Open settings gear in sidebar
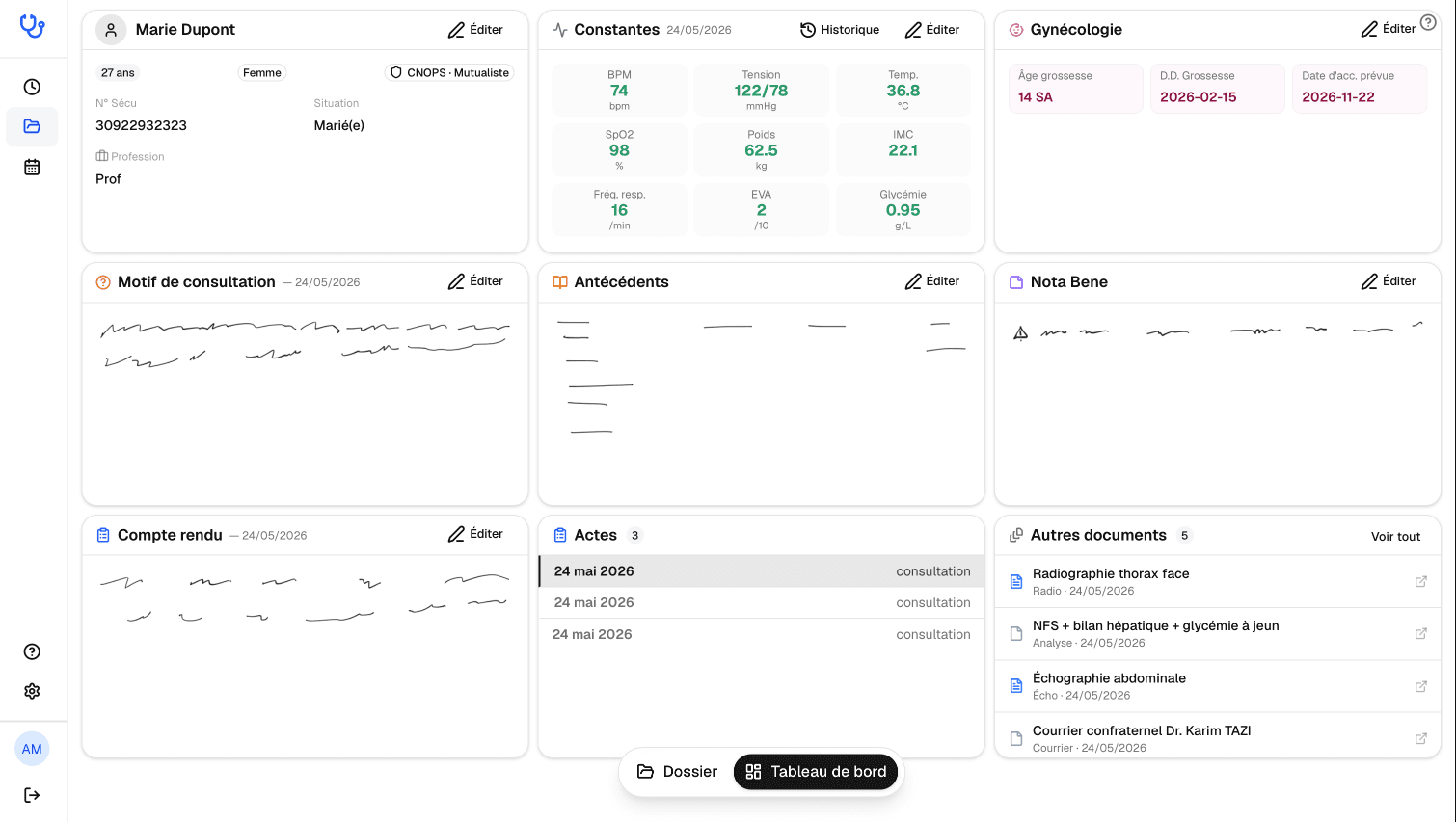 pyautogui.click(x=32, y=691)
